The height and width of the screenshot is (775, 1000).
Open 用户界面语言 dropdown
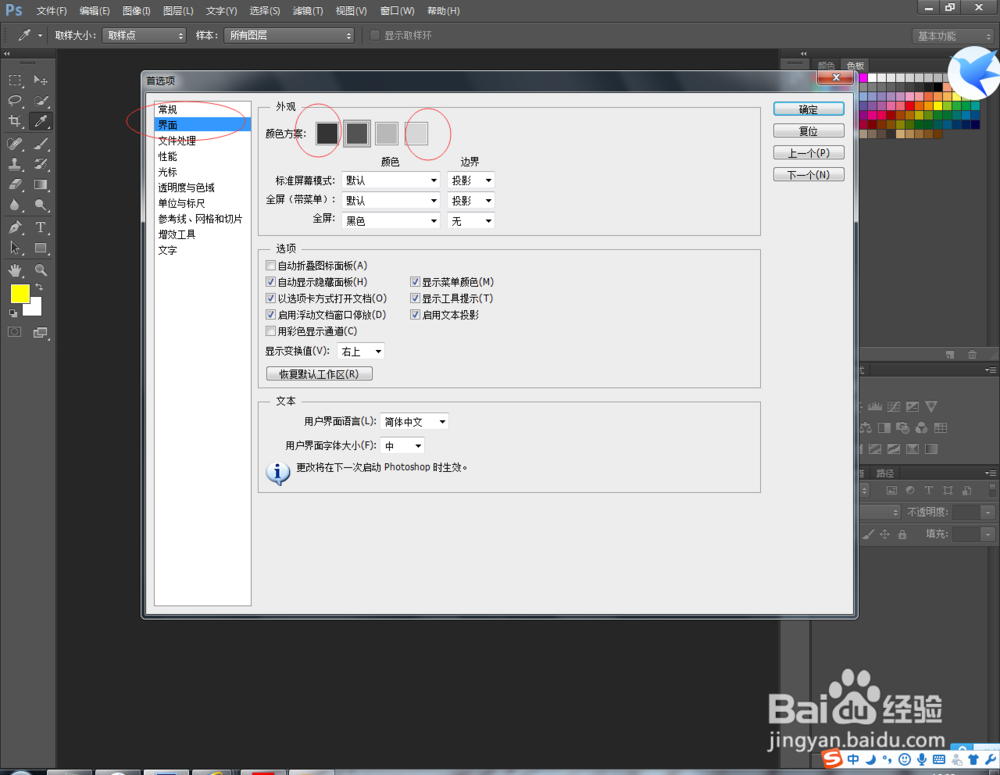[415, 422]
